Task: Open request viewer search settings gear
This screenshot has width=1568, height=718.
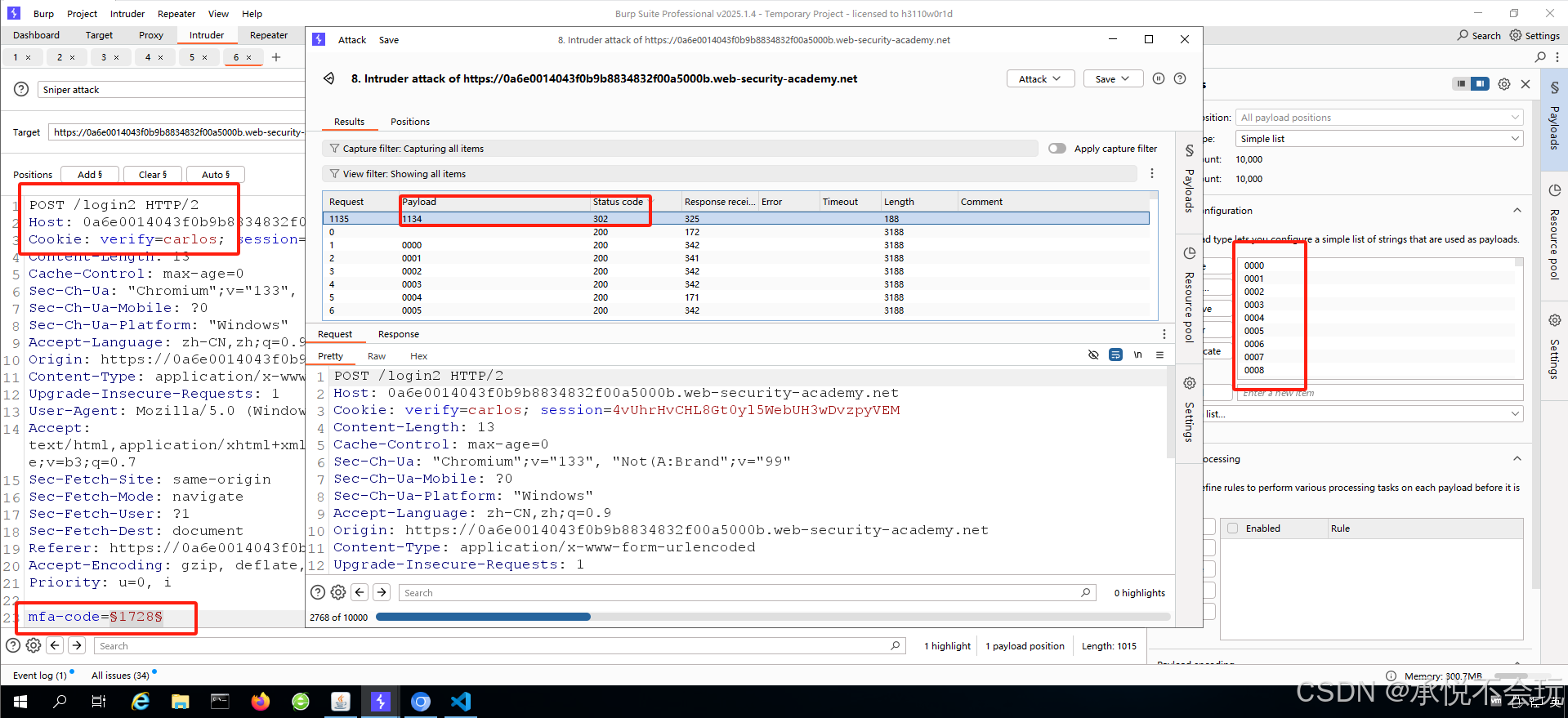Action: coord(338,592)
